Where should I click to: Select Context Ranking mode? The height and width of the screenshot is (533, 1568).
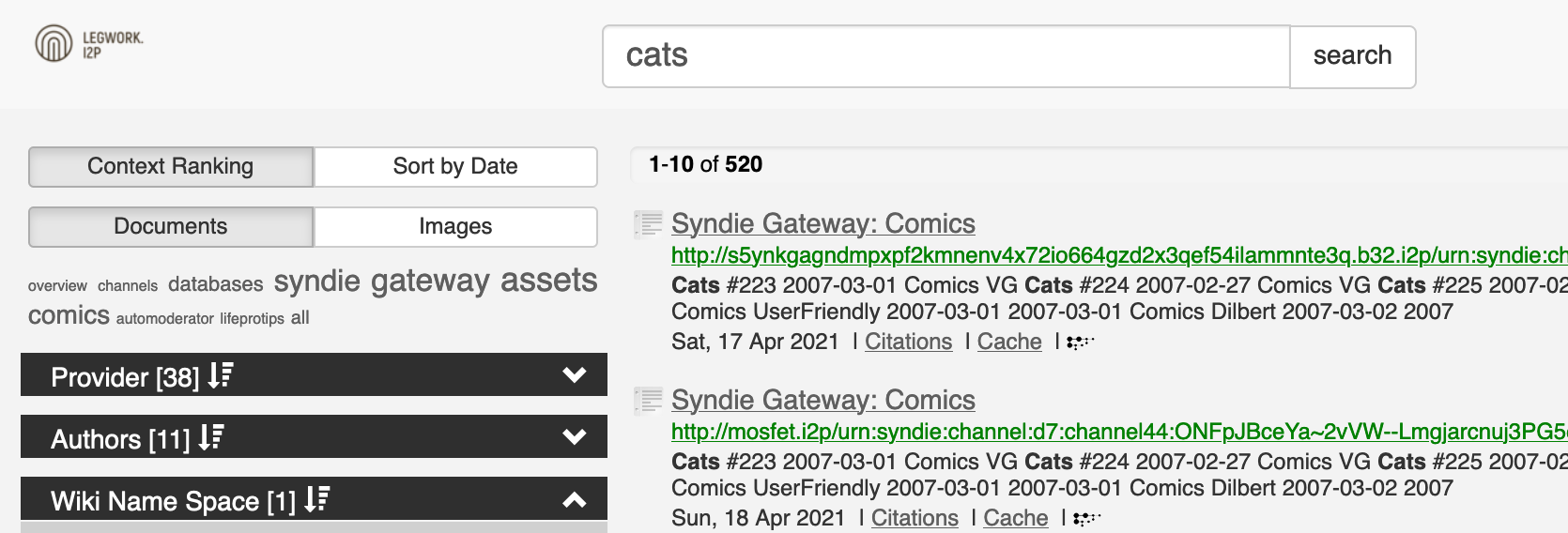point(171,167)
